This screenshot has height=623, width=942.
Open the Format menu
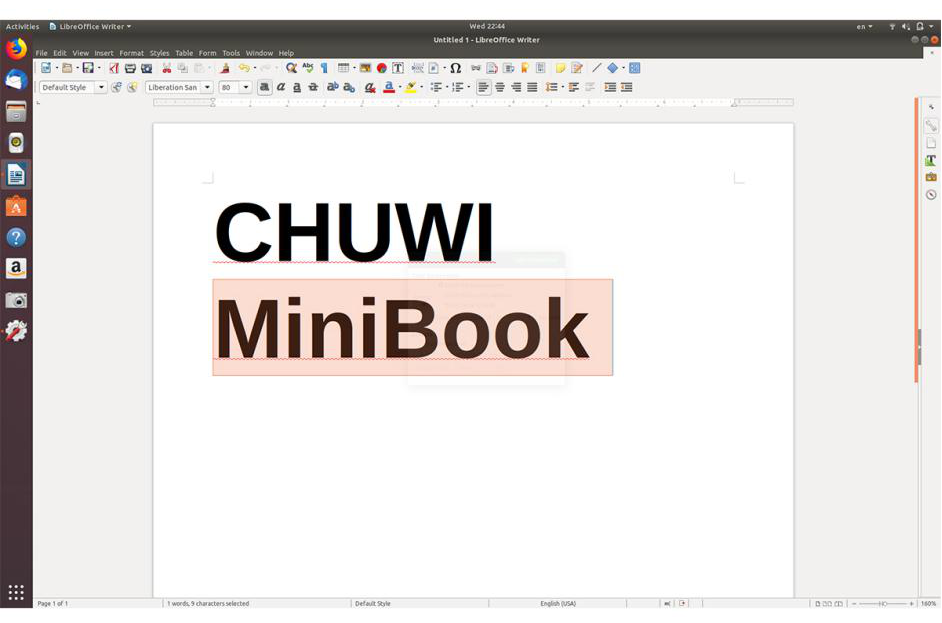(131, 53)
